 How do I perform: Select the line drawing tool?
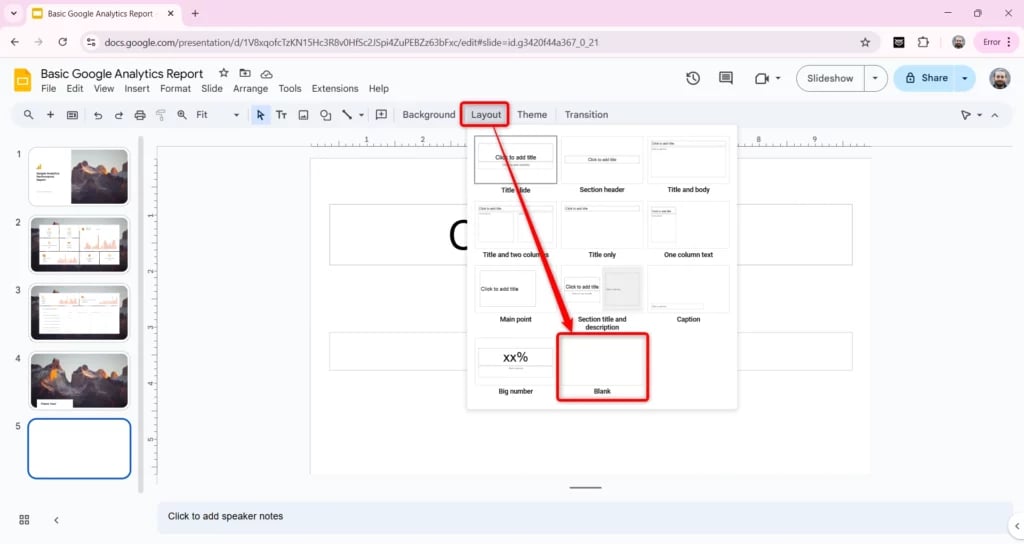point(347,115)
